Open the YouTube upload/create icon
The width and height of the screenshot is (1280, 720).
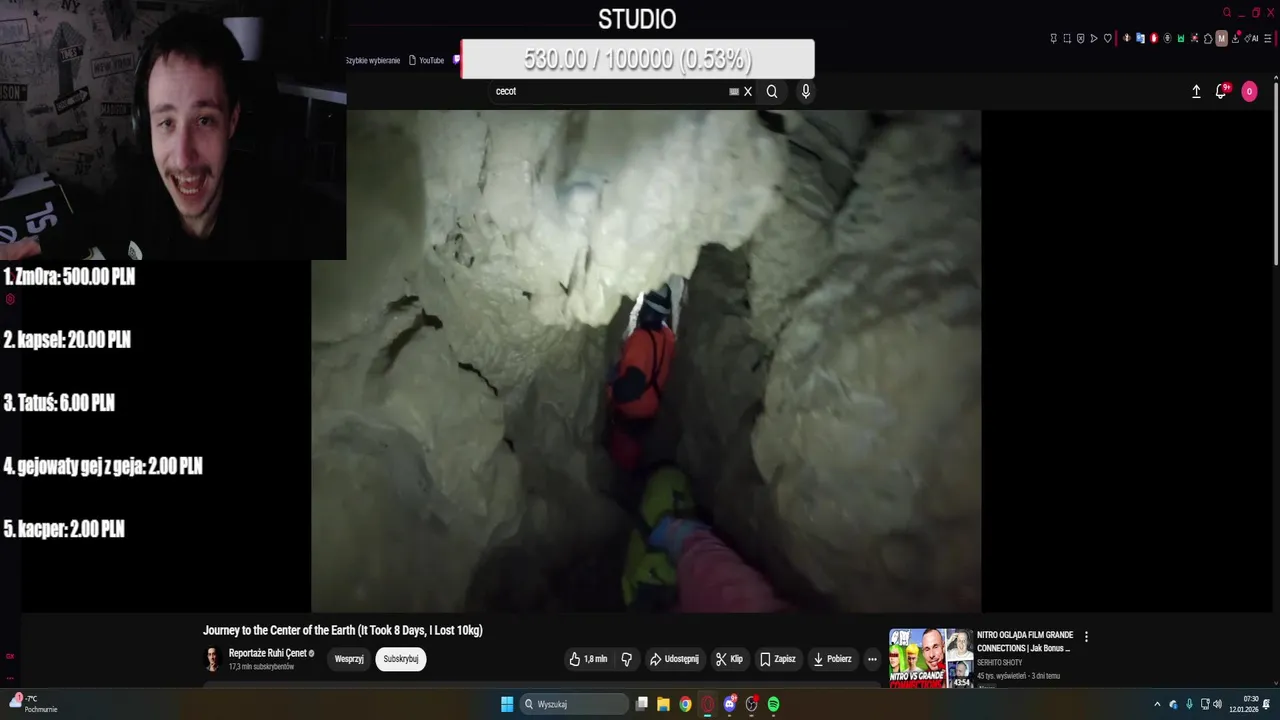1196,91
